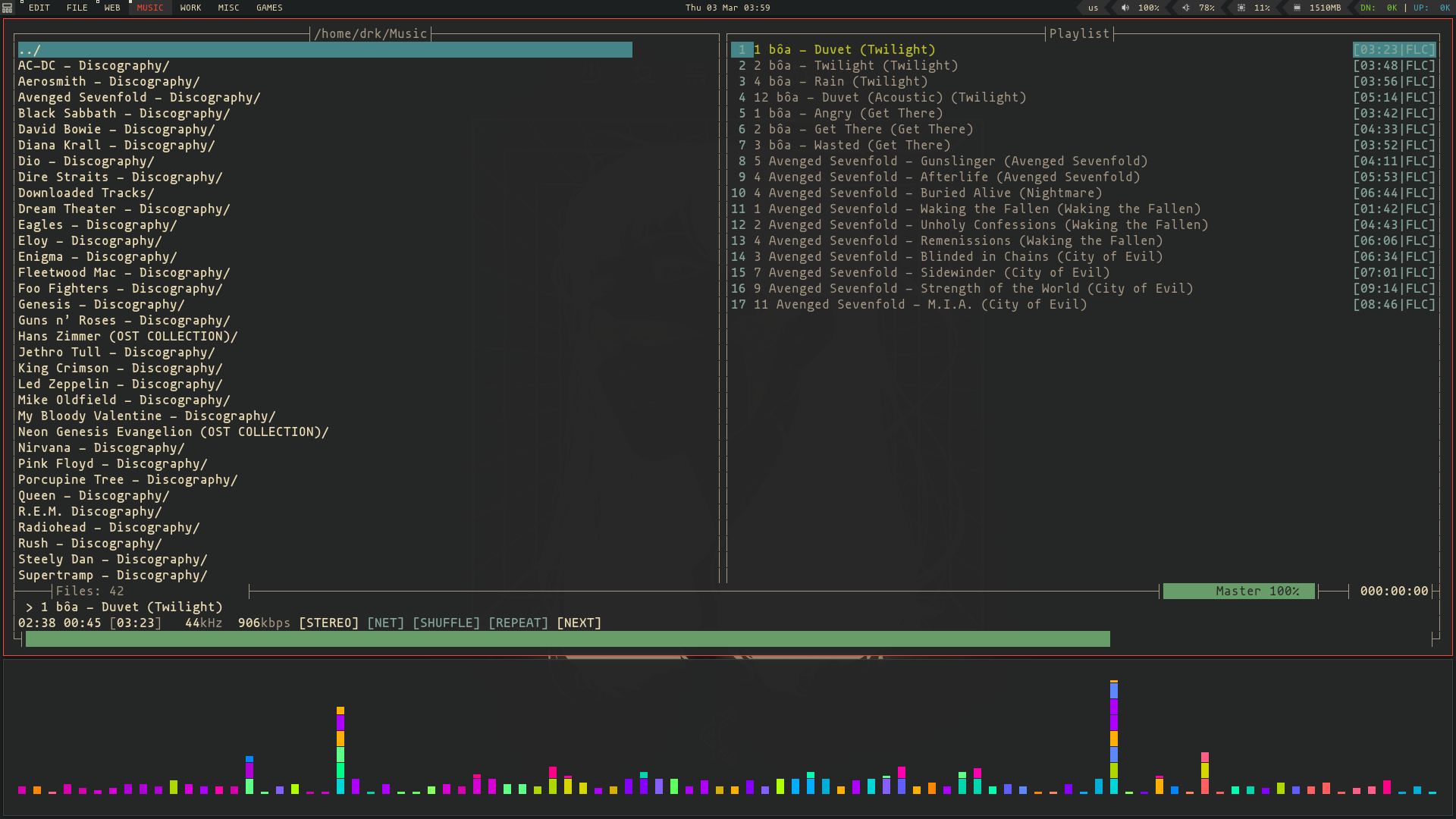The image size is (1456, 819).
Task: Open the FILE menu
Action: (77, 8)
